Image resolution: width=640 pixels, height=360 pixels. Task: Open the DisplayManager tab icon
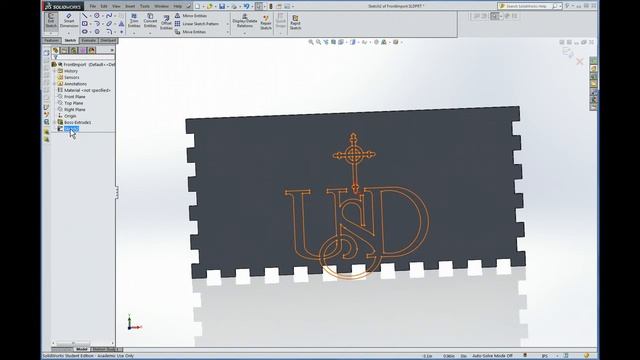pyautogui.click(x=92, y=50)
